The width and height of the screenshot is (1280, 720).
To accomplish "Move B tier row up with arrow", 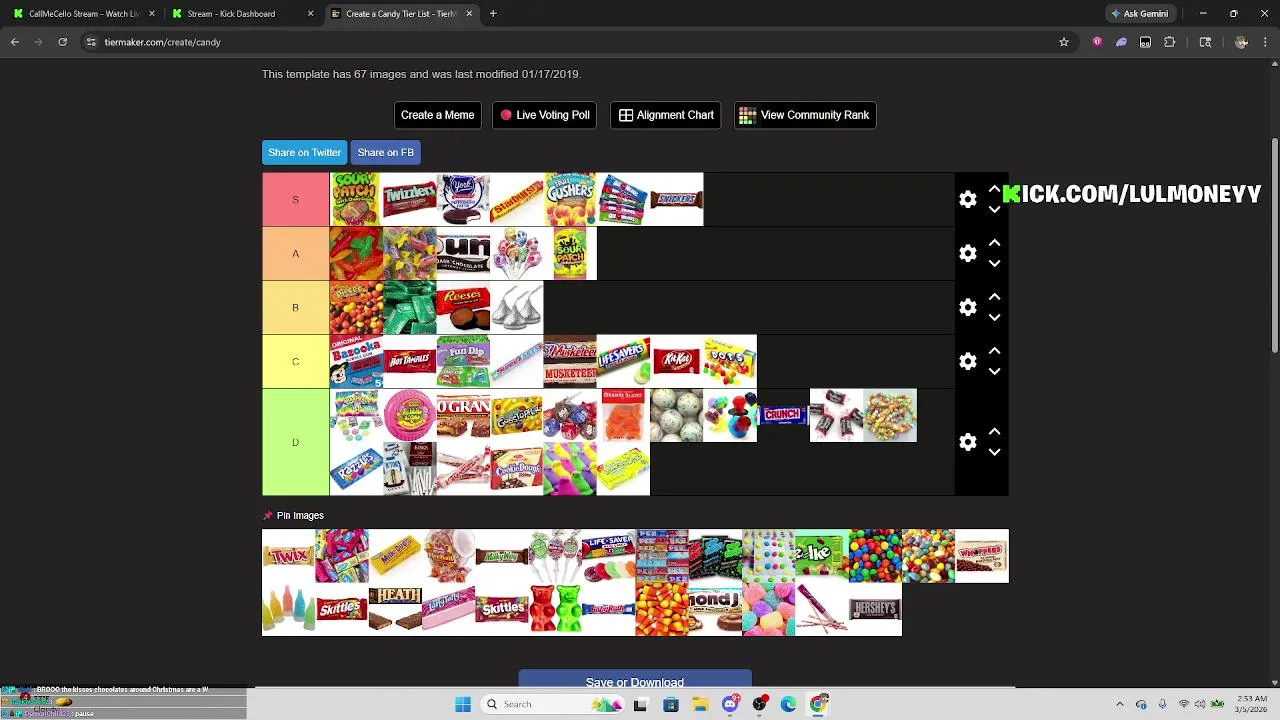I will coord(994,297).
